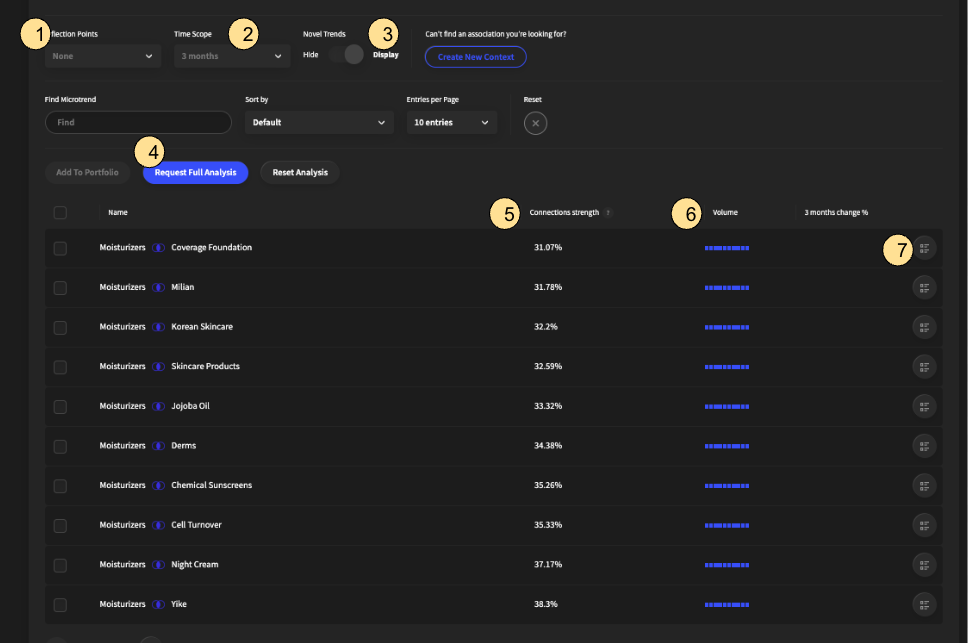Image resolution: width=968 pixels, height=643 pixels.
Task: Click the details icon in Jojoba Oil row
Action: (x=924, y=406)
